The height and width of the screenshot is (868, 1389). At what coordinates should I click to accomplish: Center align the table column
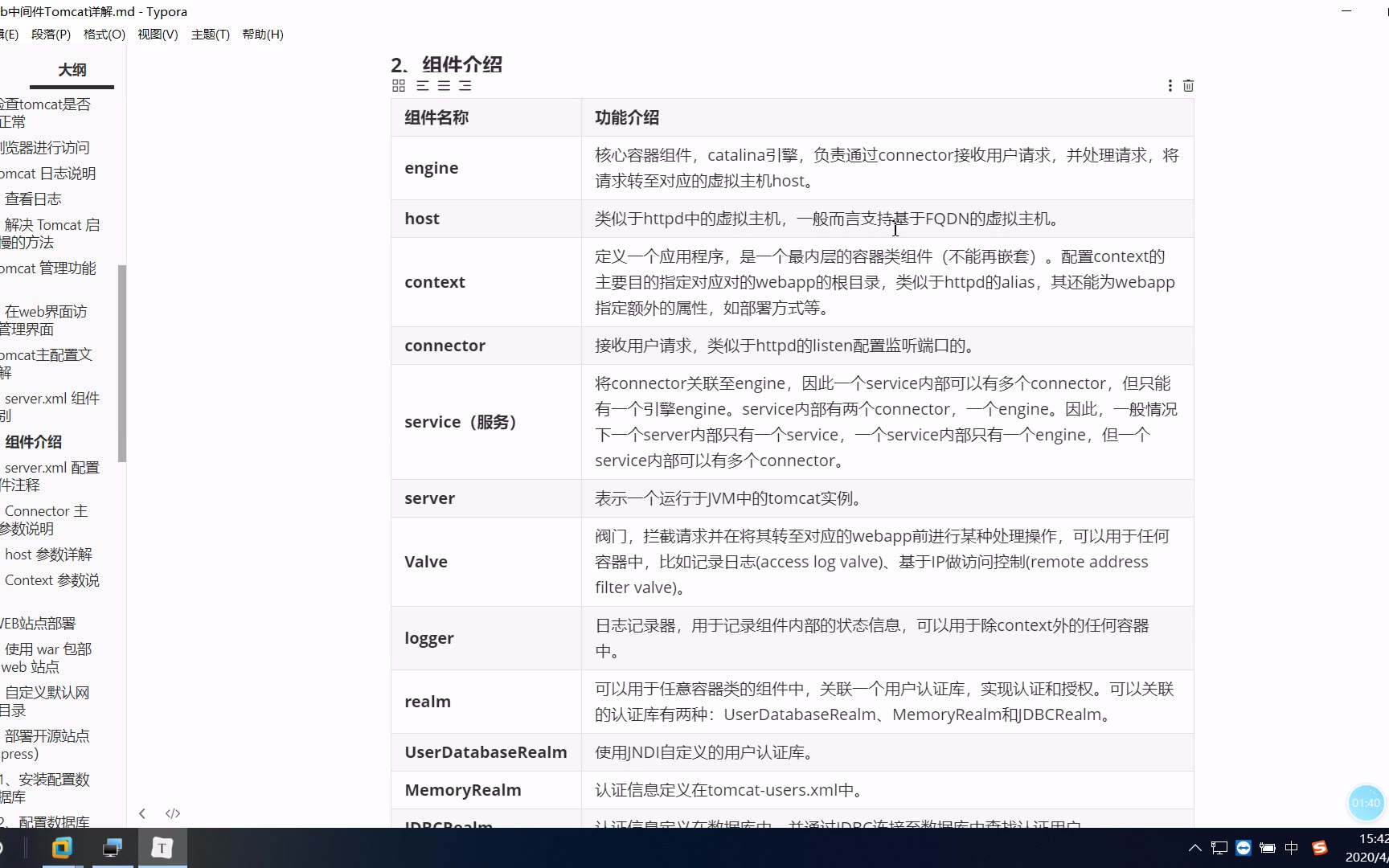click(444, 86)
